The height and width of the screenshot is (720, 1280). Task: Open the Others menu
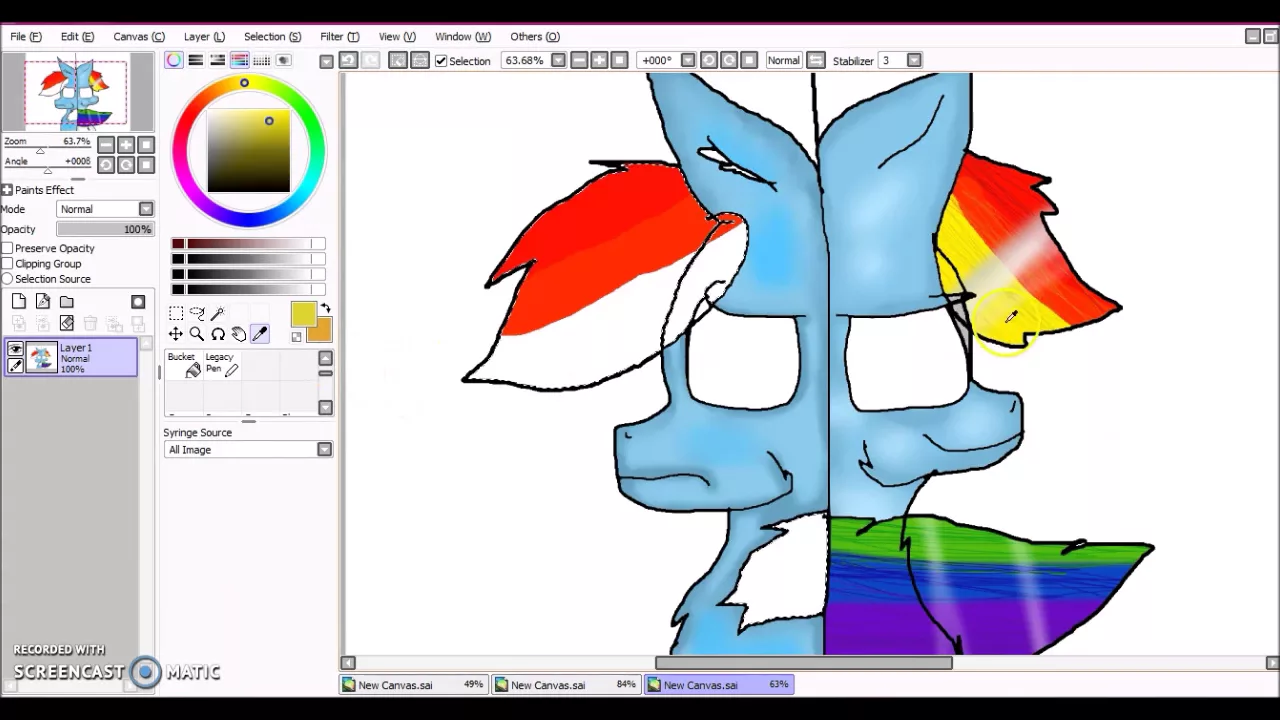pos(535,37)
